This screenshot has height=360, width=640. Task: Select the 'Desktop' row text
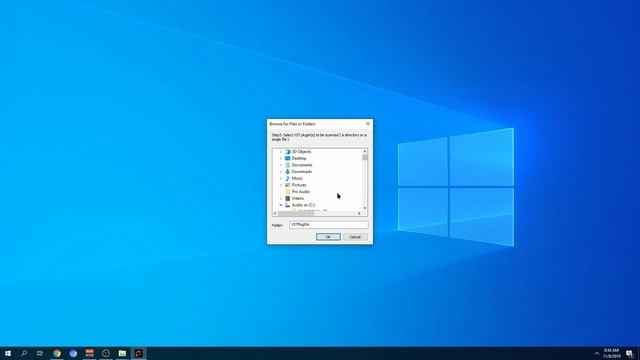pos(299,158)
